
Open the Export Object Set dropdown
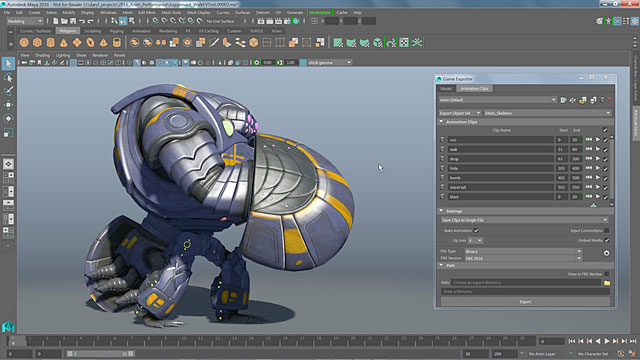[x=460, y=113]
